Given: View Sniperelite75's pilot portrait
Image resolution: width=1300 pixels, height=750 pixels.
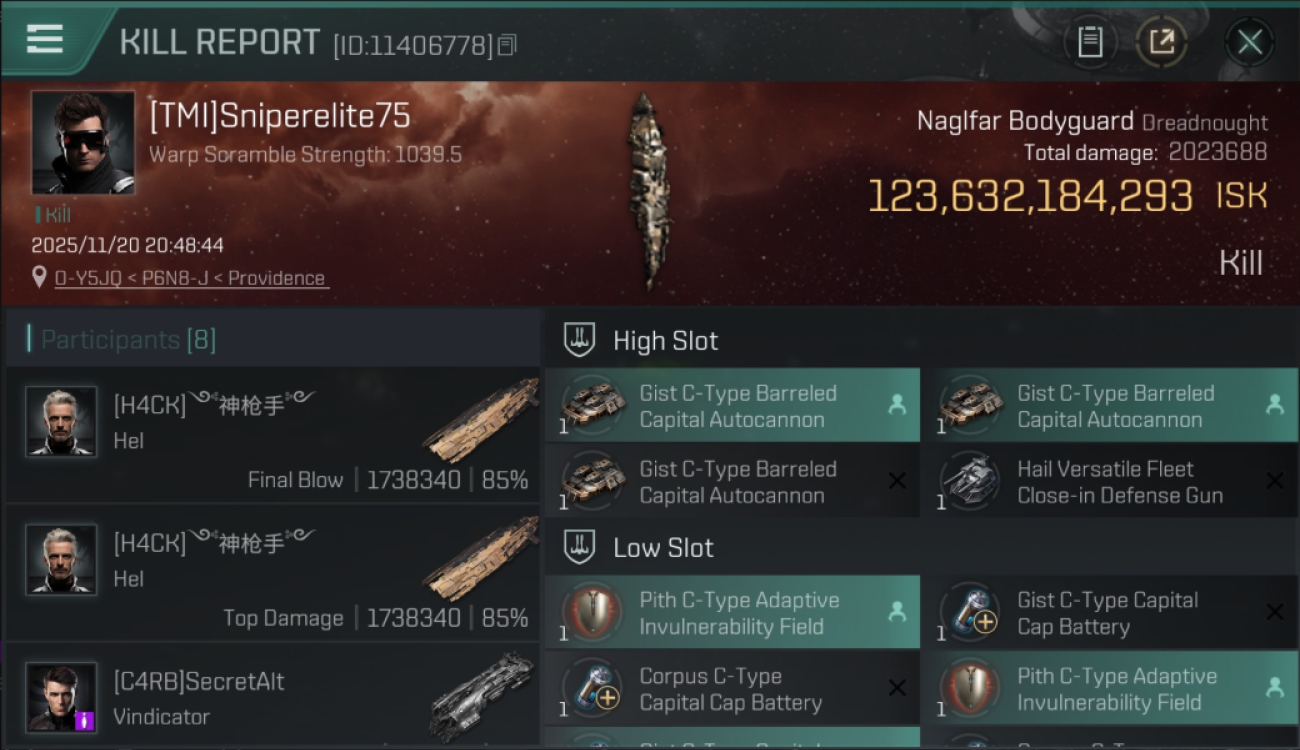Looking at the screenshot, I should pyautogui.click(x=82, y=142).
